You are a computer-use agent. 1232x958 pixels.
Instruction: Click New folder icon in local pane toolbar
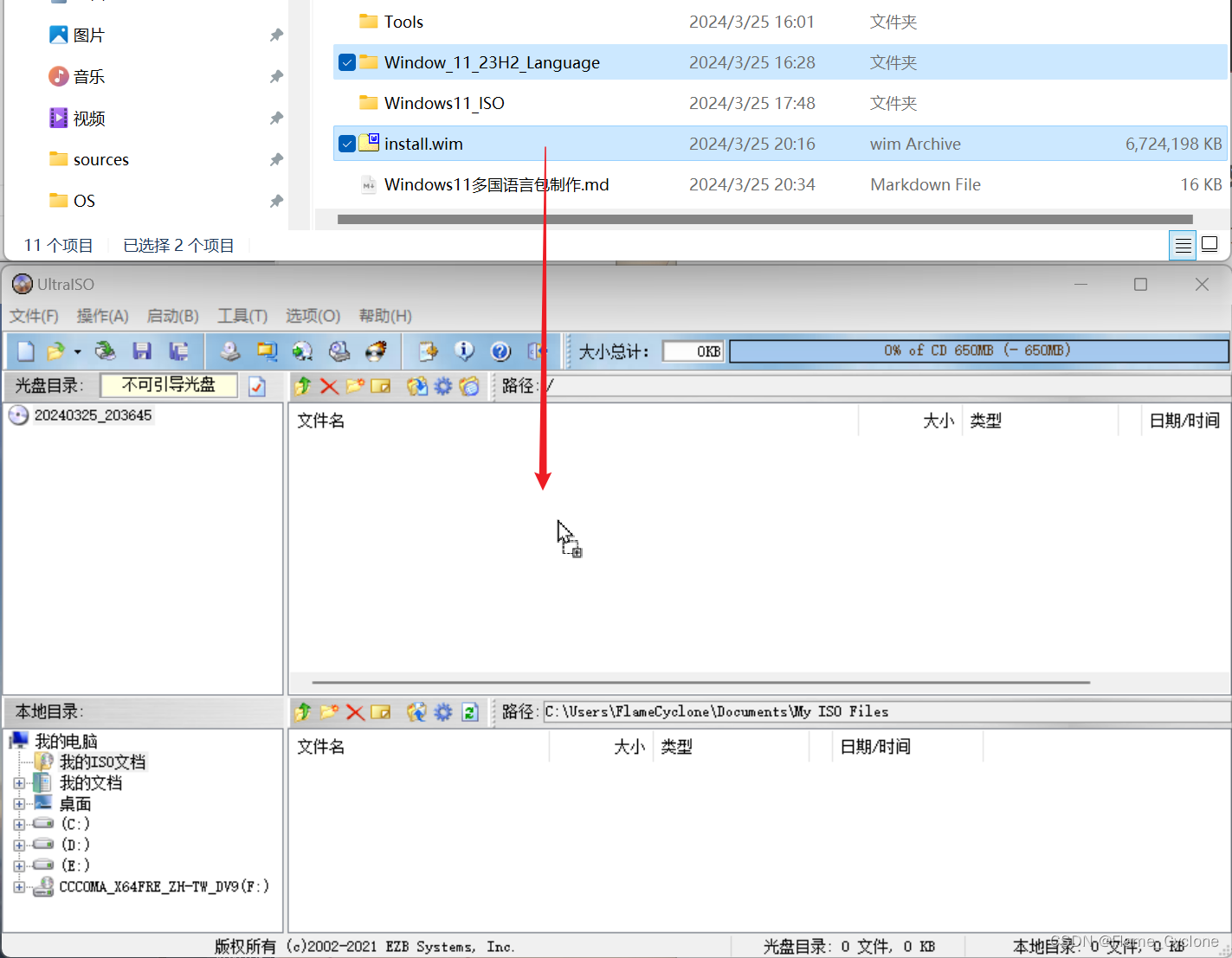pos(329,712)
